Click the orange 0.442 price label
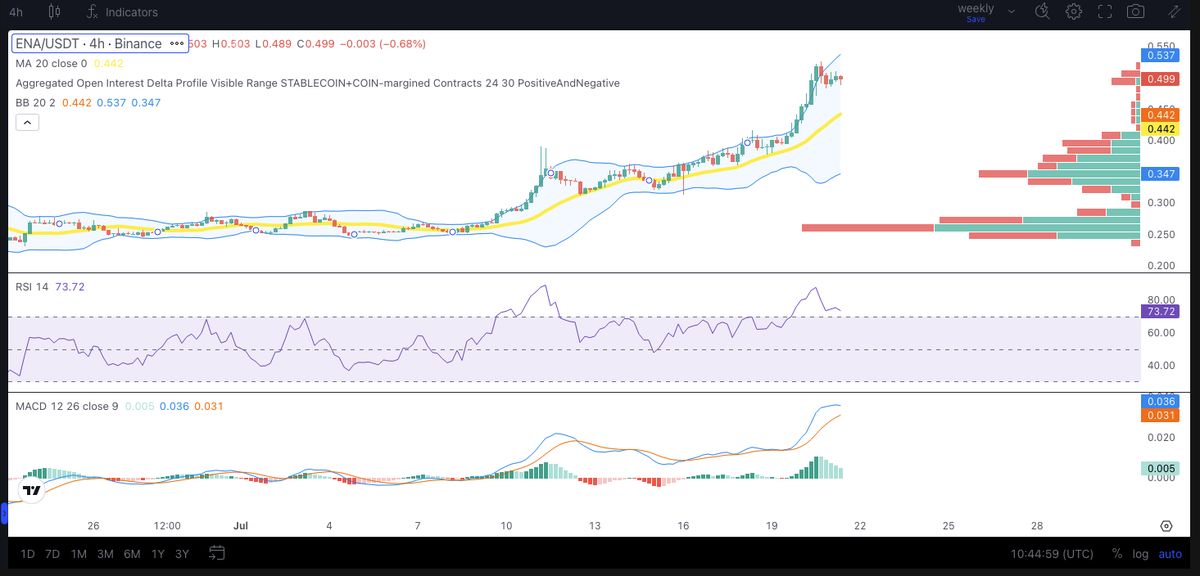The height and width of the screenshot is (576, 1200). tap(1161, 116)
